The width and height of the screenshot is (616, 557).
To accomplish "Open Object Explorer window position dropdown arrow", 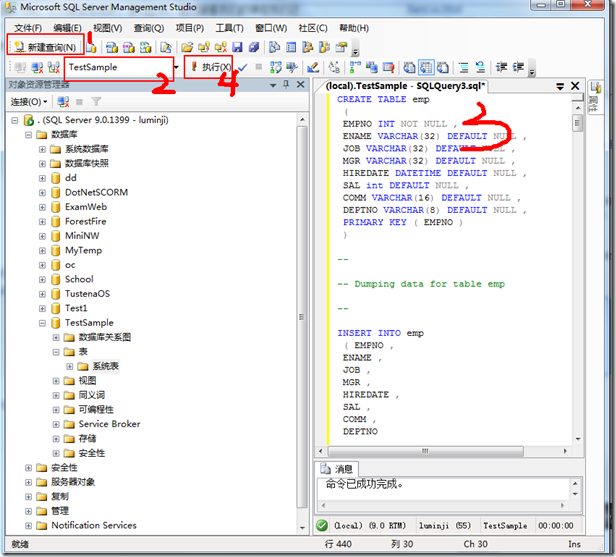I will click(x=273, y=85).
